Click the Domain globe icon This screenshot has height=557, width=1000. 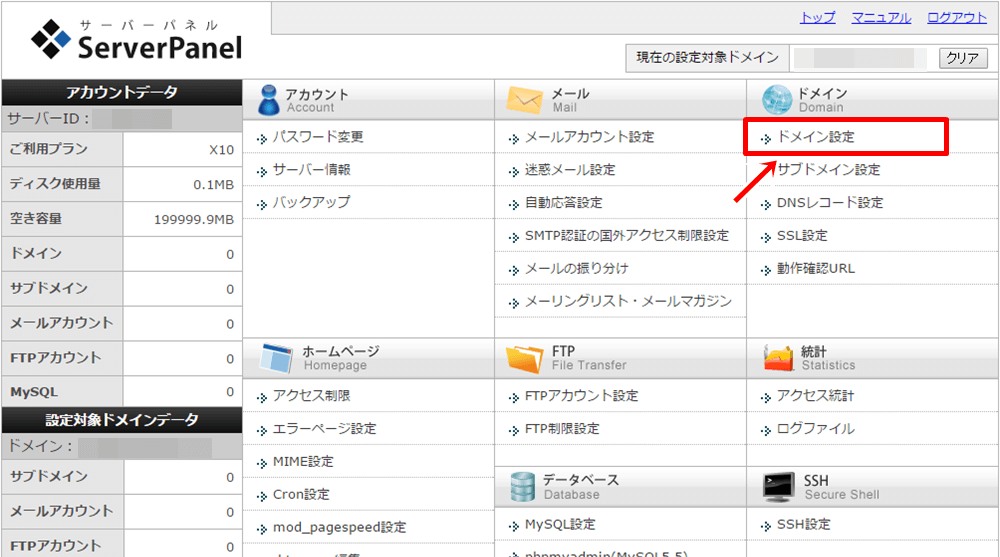pyautogui.click(x=776, y=100)
